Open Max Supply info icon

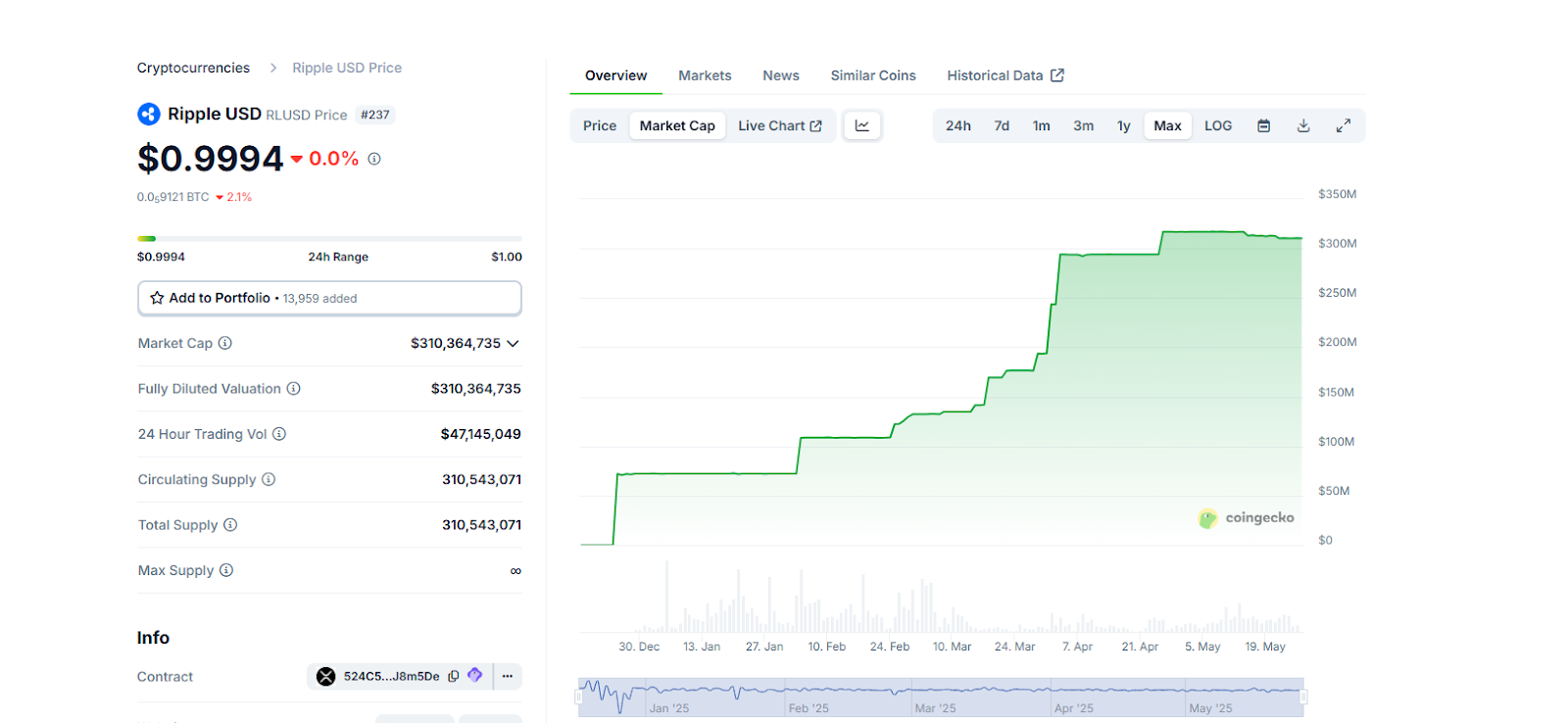click(226, 570)
